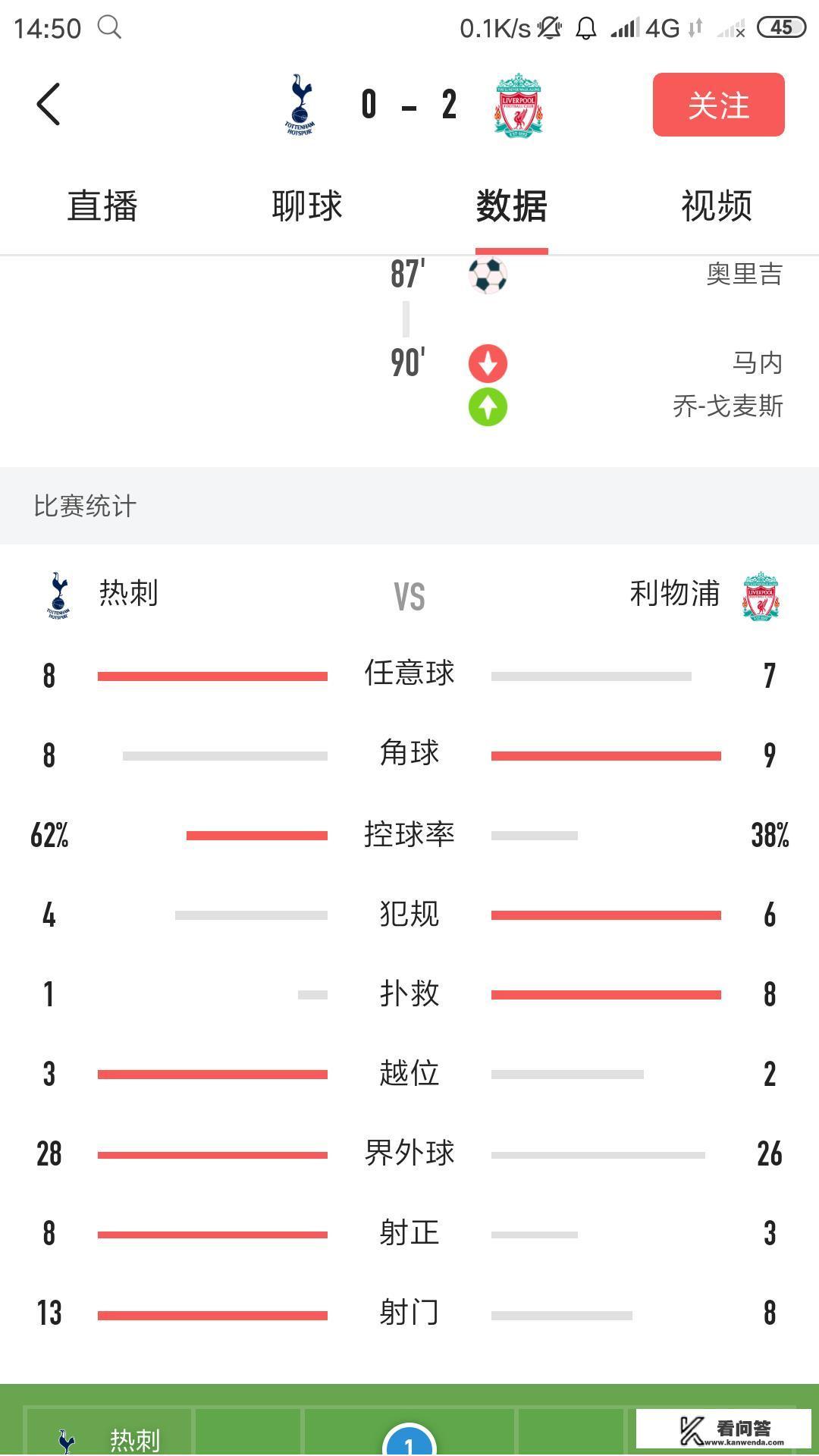Switch to the 直播 tab
The width and height of the screenshot is (819, 1456).
tap(102, 205)
